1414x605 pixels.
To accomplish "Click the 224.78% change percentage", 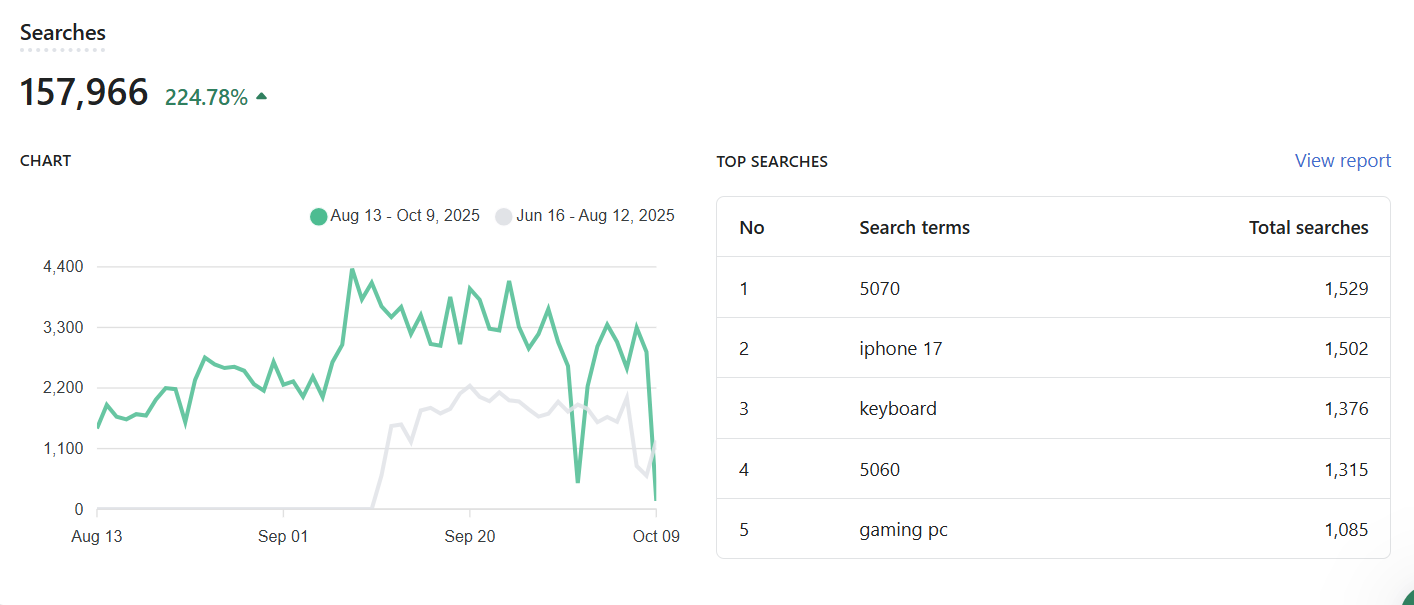I will (x=206, y=98).
